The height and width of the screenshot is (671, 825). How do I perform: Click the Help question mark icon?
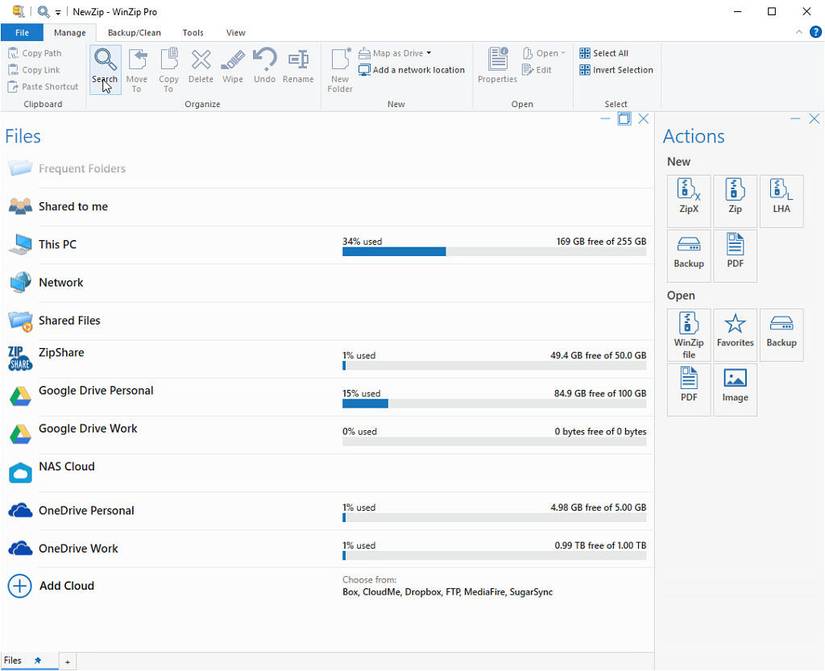815,32
